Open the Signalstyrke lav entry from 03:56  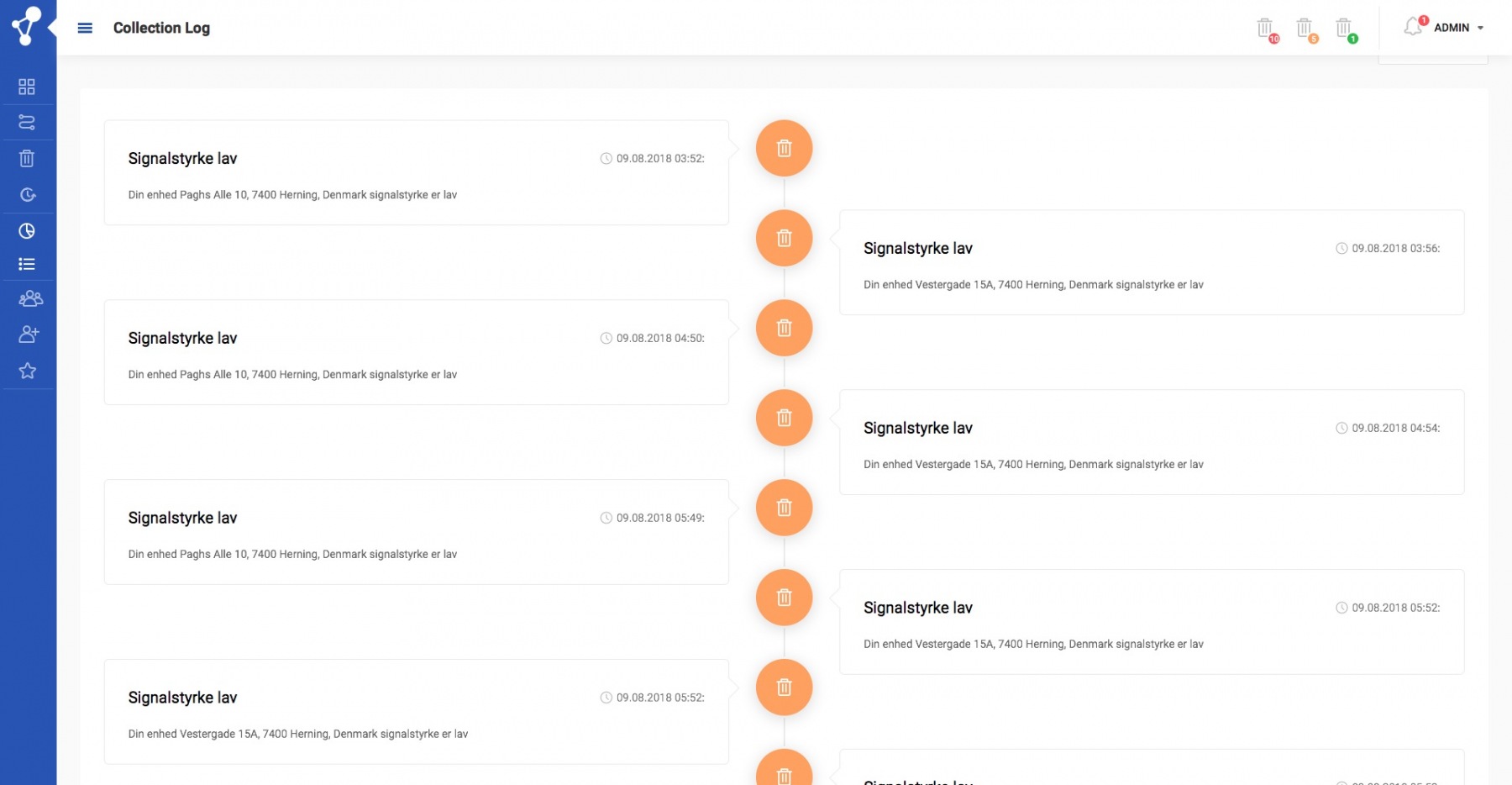(x=1151, y=263)
